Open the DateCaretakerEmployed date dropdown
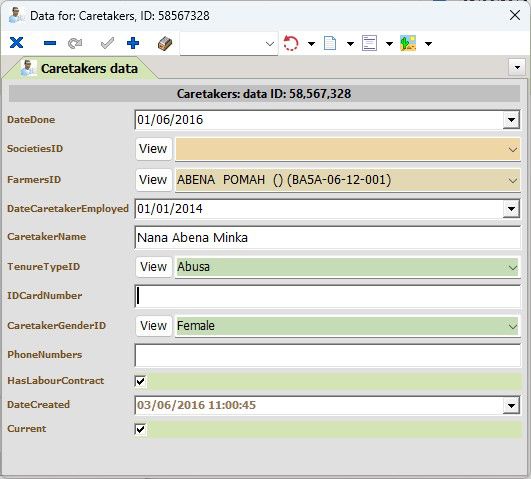 [x=511, y=209]
